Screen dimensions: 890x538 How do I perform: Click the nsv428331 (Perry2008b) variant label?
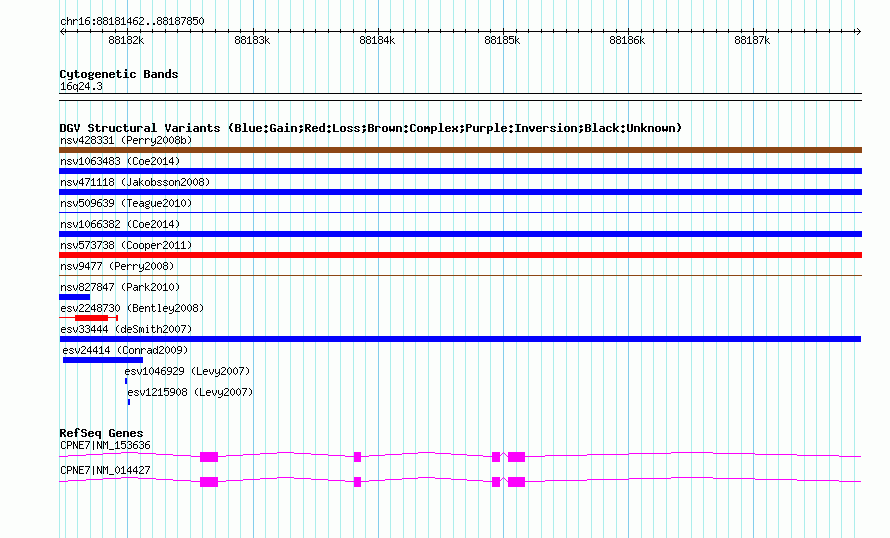point(126,140)
